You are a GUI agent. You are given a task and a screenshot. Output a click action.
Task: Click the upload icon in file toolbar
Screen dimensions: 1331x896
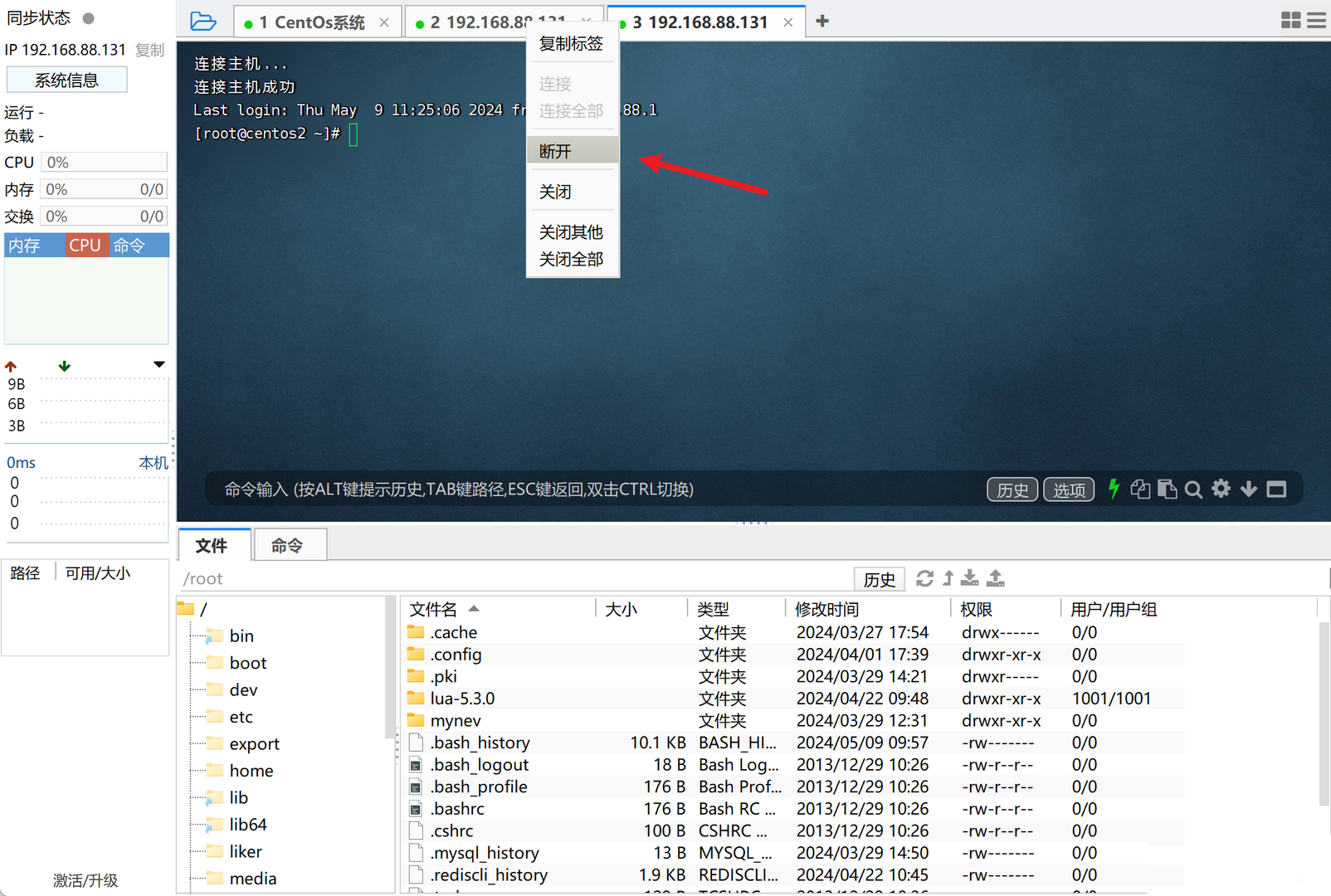tap(996, 578)
